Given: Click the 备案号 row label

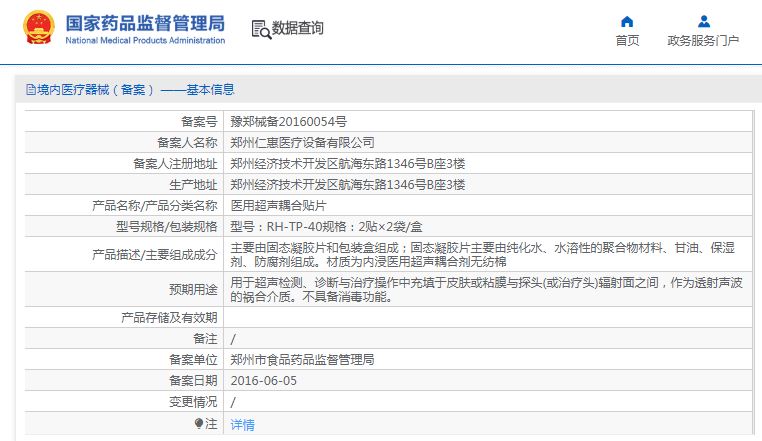Looking at the screenshot, I should tap(199, 122).
